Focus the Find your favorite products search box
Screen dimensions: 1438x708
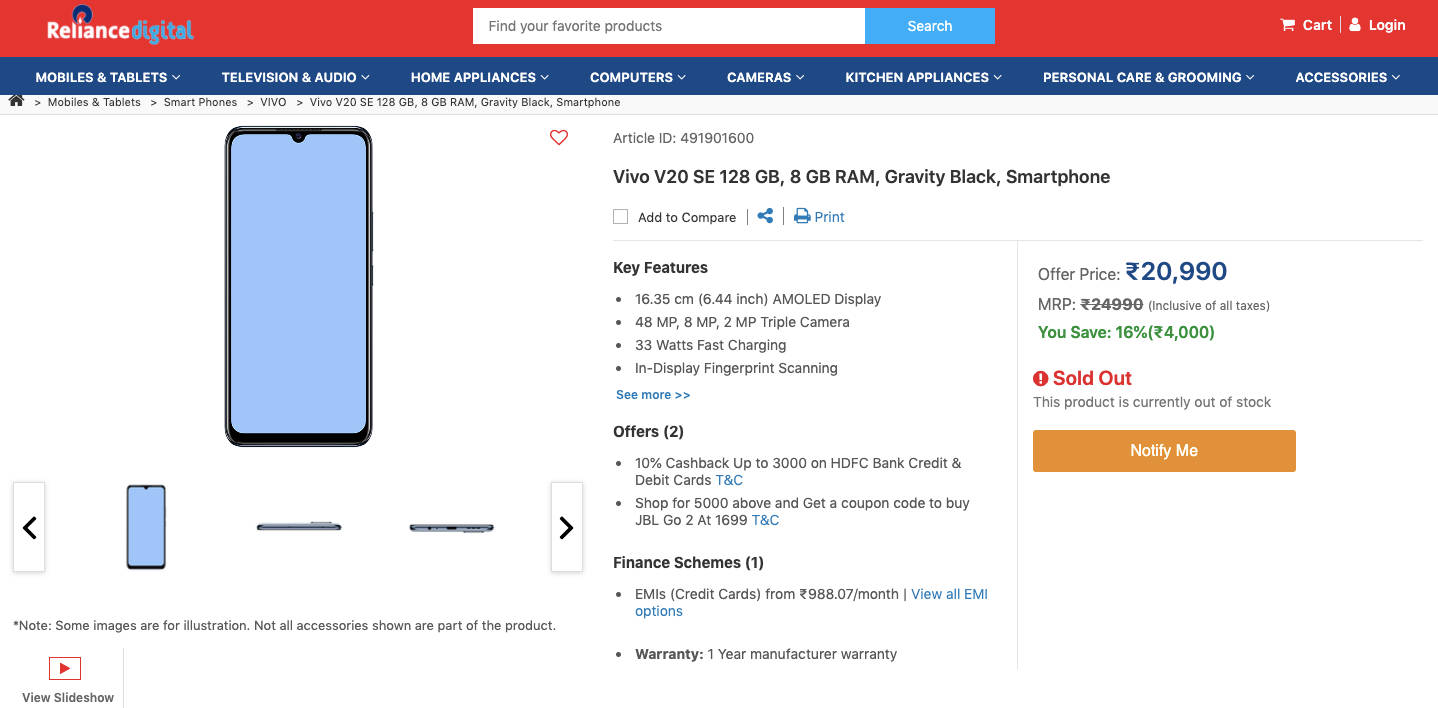click(x=668, y=26)
